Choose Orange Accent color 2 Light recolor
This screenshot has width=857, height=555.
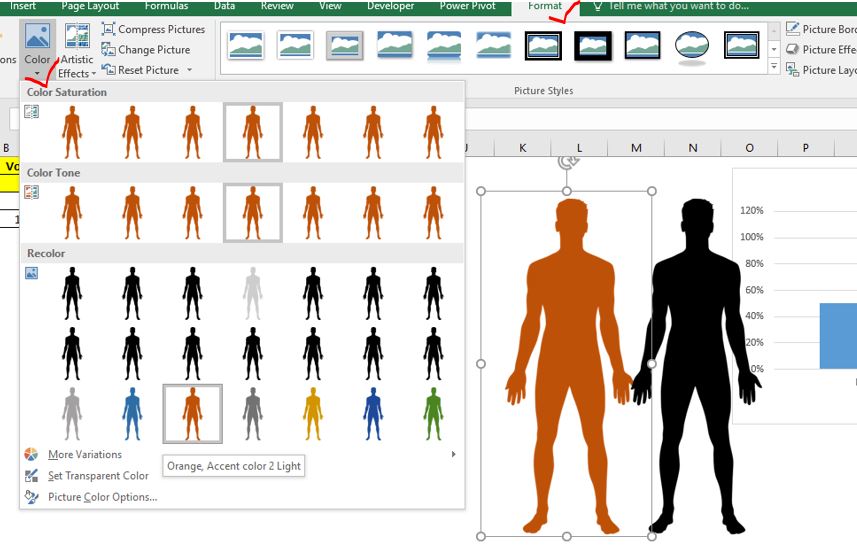pyautogui.click(x=192, y=414)
